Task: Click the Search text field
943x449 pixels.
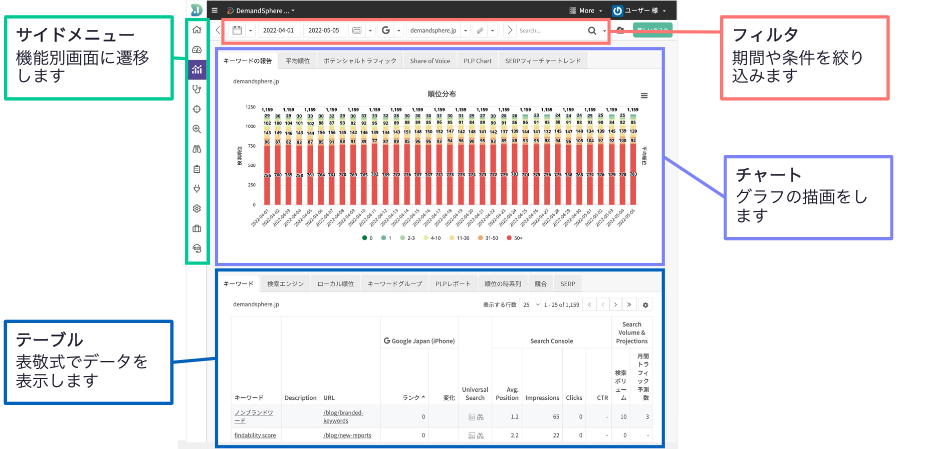Action: [x=550, y=30]
